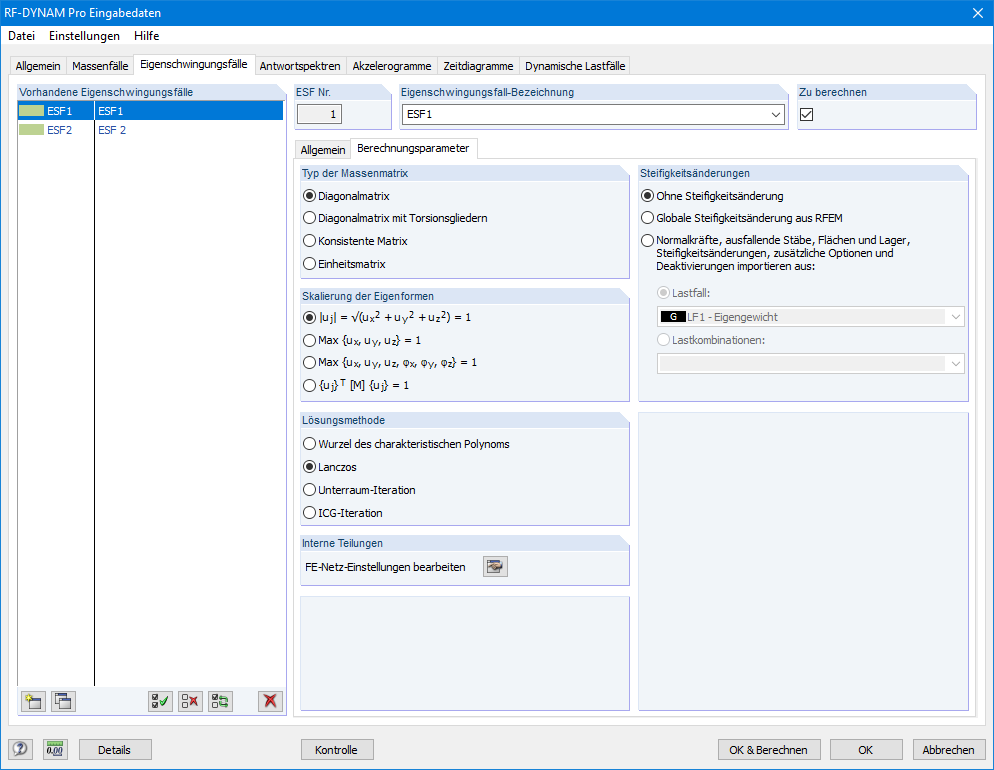Select Normalkräfte, ausfallende Stäbe import option
The image size is (994, 770).
tap(647, 241)
